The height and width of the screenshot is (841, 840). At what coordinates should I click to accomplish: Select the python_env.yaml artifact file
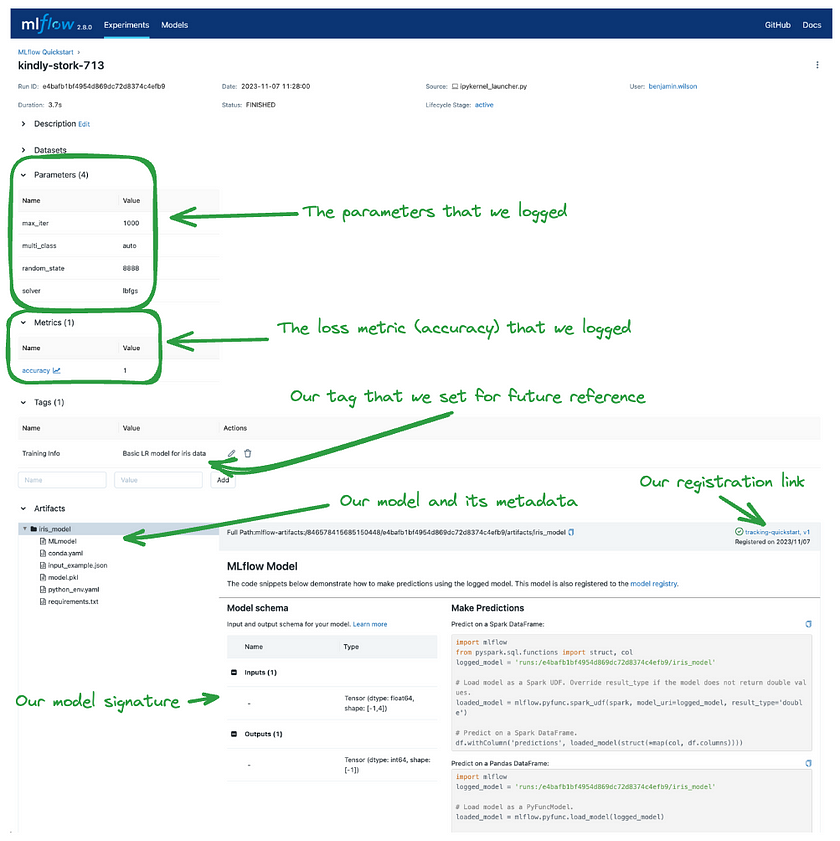(73, 589)
